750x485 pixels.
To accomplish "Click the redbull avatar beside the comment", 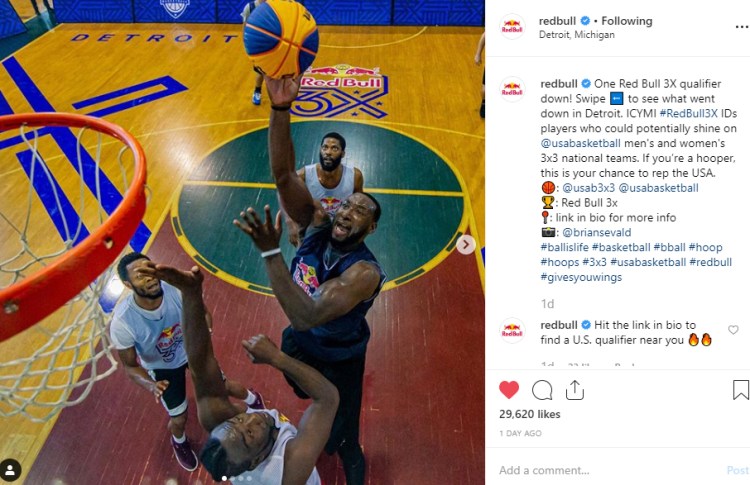I will pyautogui.click(x=512, y=331).
